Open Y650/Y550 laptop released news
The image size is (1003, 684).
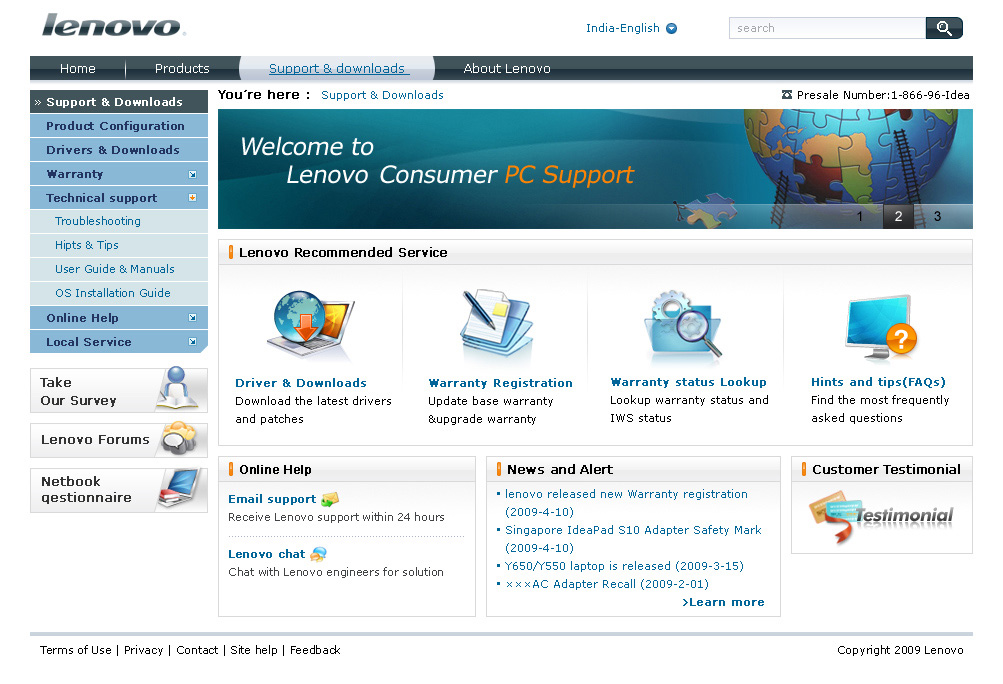[624, 566]
